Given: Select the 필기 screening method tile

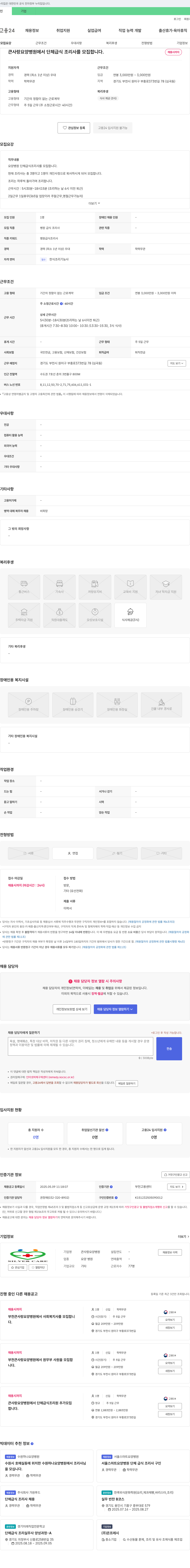Looking at the screenshot, I should (x=117, y=853).
